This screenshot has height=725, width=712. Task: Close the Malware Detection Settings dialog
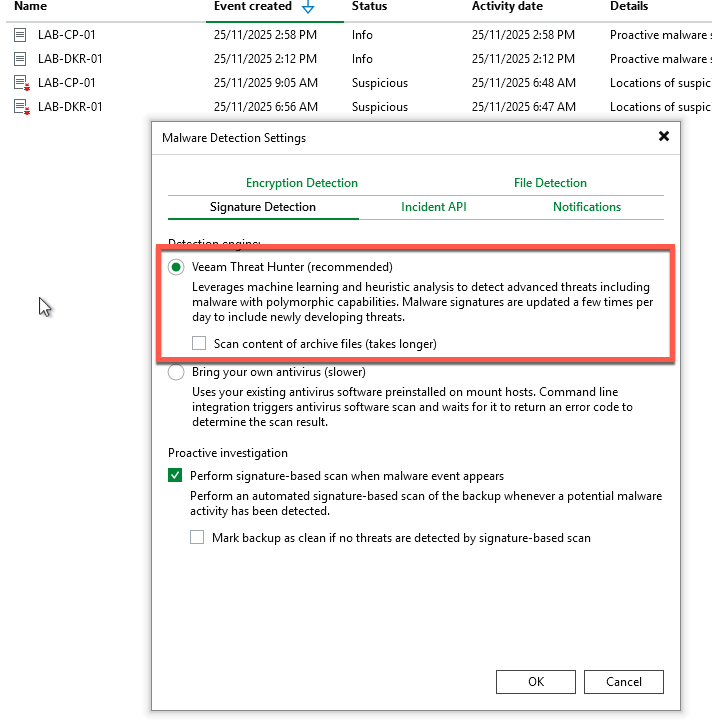click(663, 137)
